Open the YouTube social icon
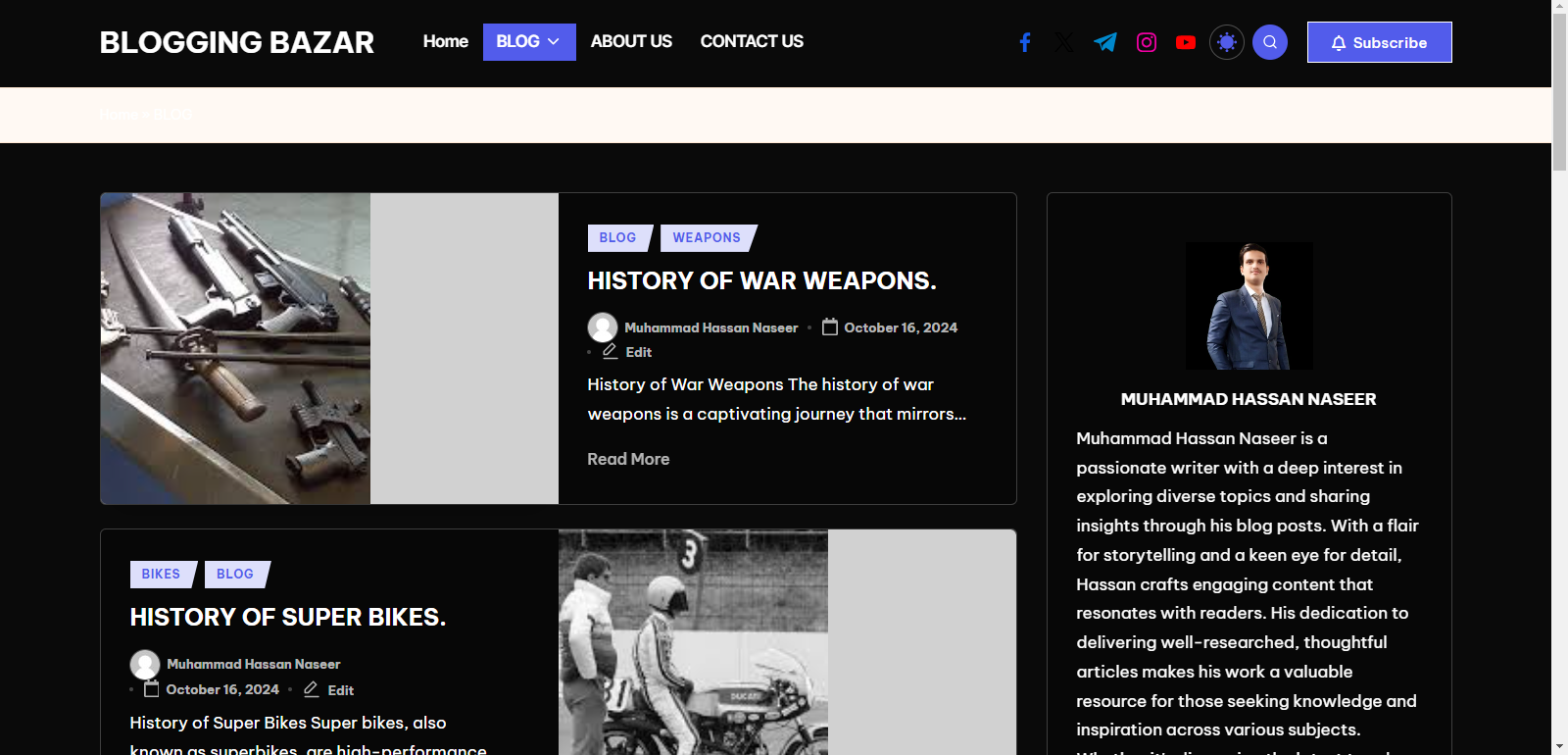The height and width of the screenshot is (755, 1568). pyautogui.click(x=1186, y=42)
